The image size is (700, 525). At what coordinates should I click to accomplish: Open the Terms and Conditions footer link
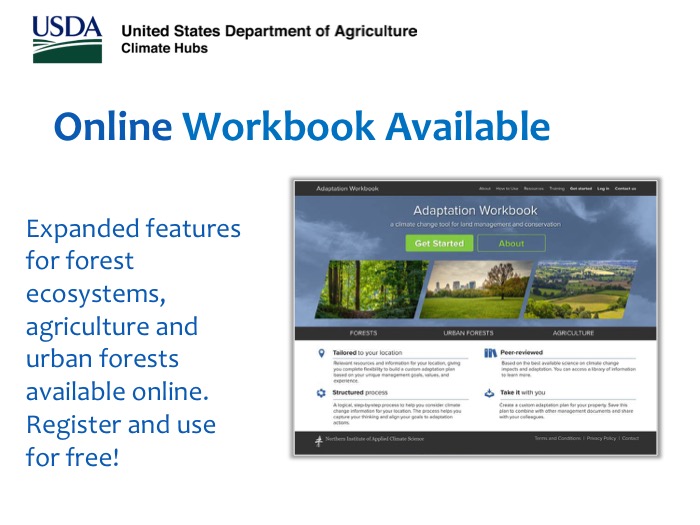557,439
